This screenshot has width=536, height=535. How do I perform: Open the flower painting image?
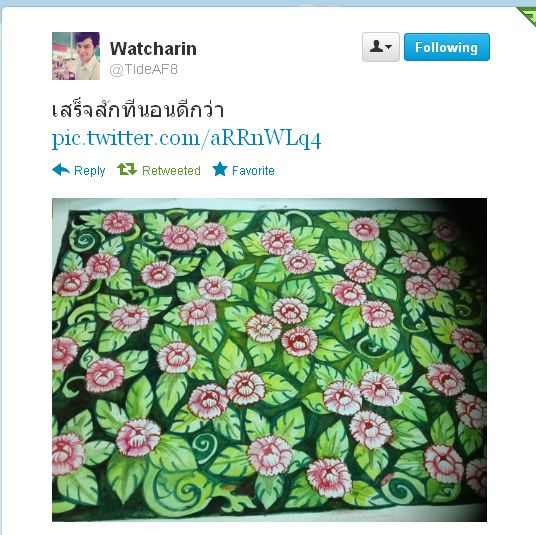pos(269,360)
